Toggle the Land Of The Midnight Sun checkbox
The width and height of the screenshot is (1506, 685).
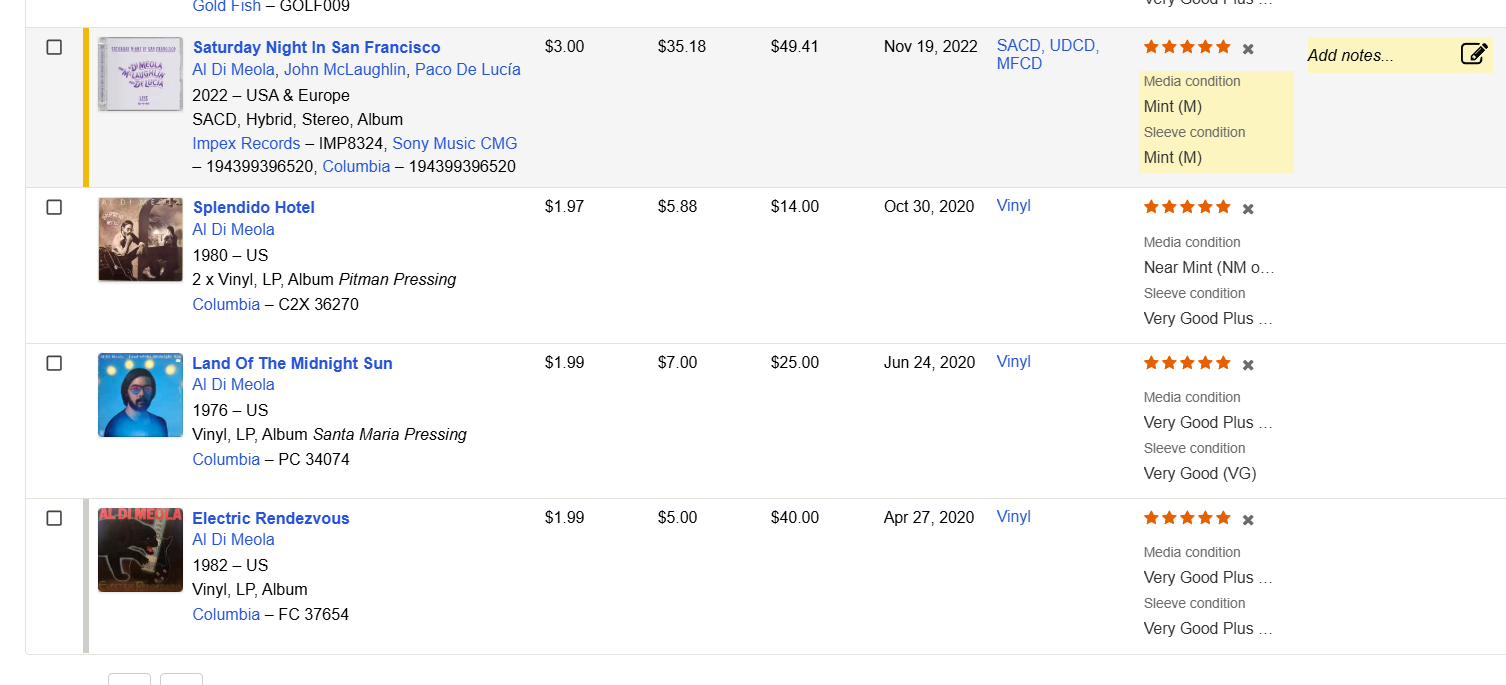point(54,363)
